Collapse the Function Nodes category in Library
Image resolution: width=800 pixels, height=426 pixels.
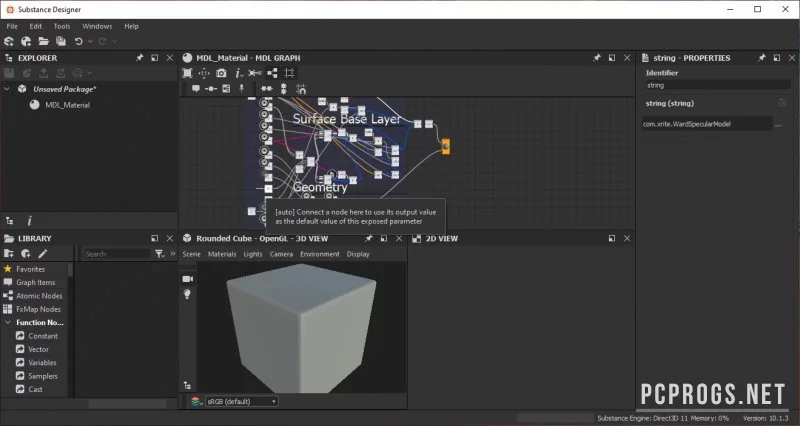8,322
